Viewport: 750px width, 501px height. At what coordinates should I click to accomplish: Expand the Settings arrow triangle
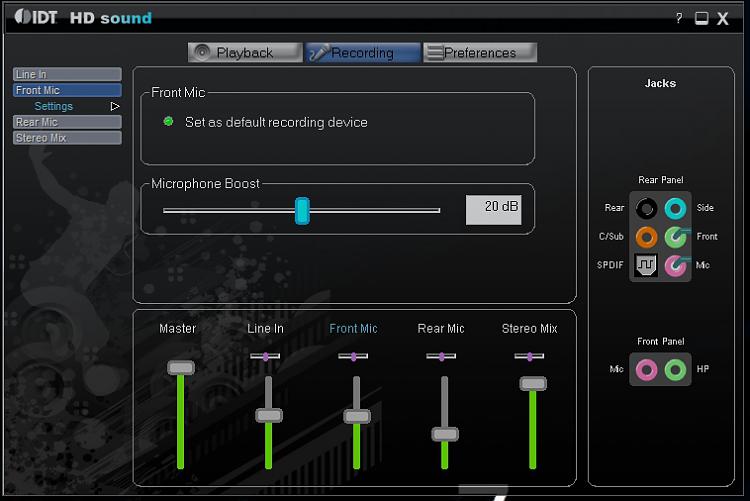115,106
